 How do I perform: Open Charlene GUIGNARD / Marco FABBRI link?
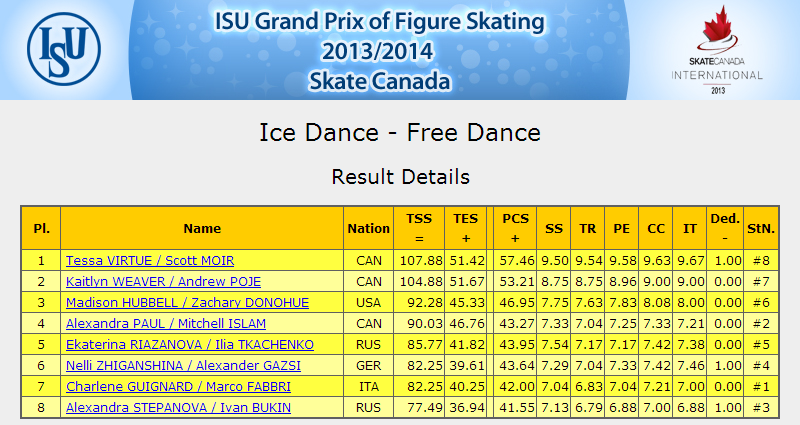179,386
